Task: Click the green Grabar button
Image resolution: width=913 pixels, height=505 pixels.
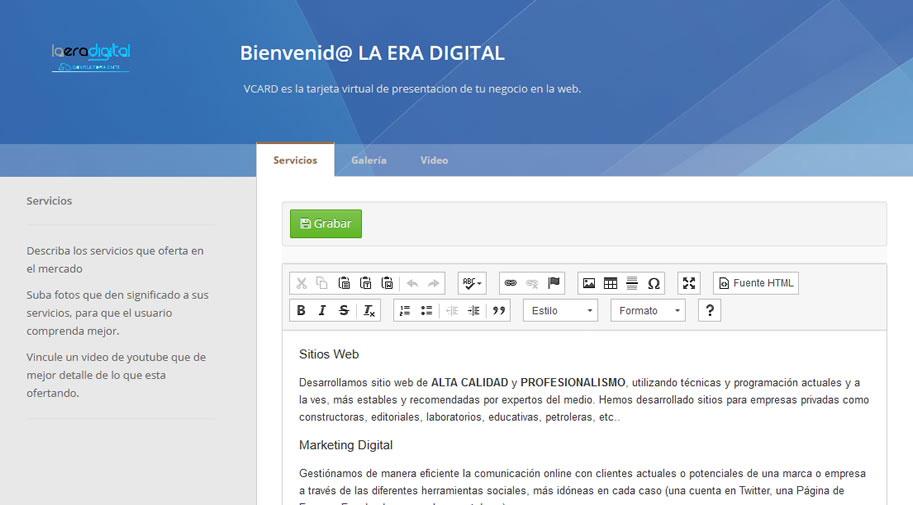Action: tap(326, 224)
